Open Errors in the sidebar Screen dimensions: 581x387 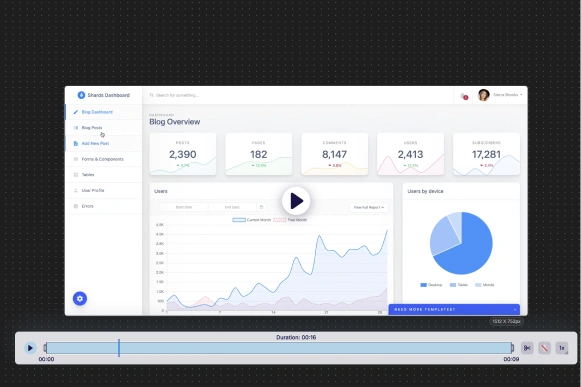pyautogui.click(x=104, y=206)
